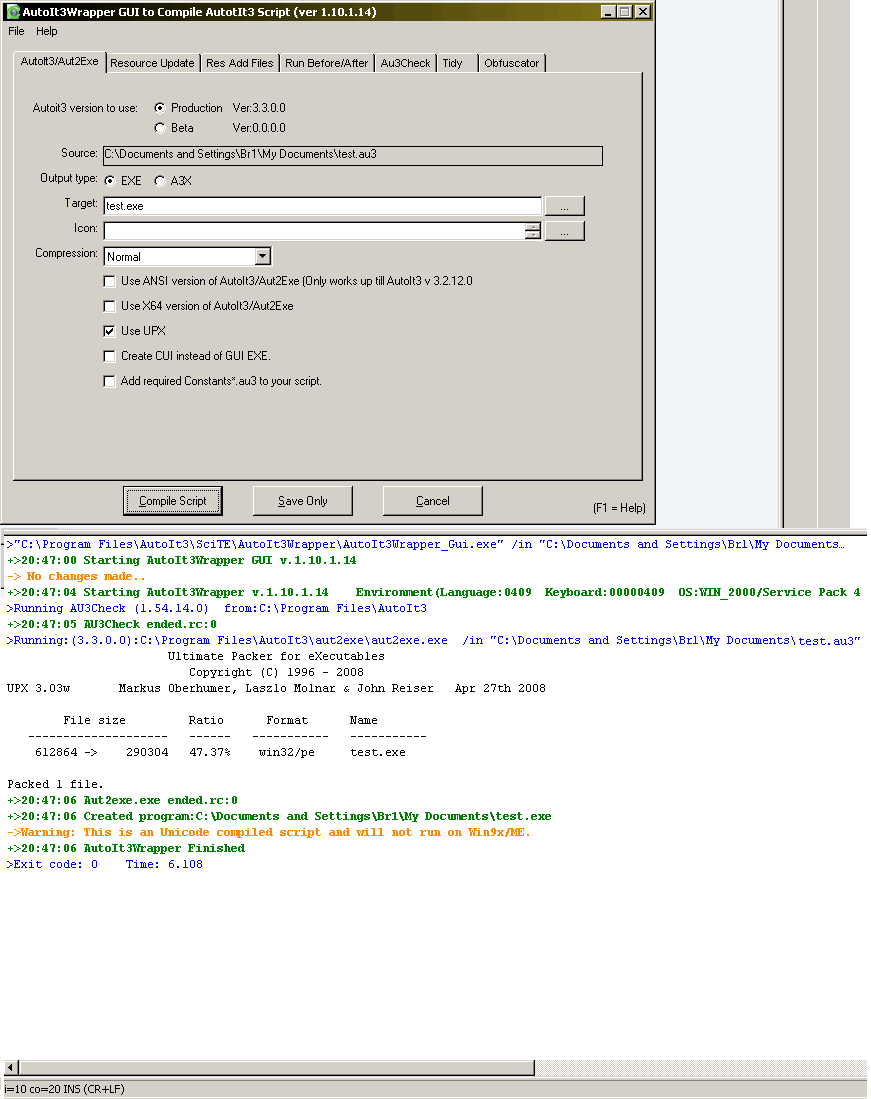Click the 'Packed 1 file.' output line
This screenshot has height=1099, width=871.
(x=55, y=784)
